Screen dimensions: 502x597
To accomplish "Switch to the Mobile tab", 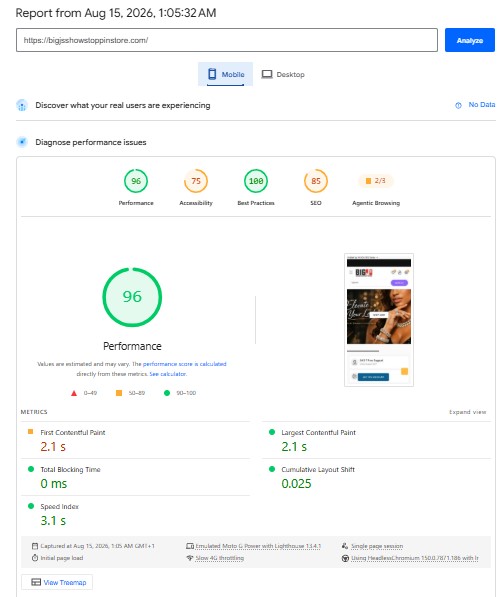I will 225,74.
